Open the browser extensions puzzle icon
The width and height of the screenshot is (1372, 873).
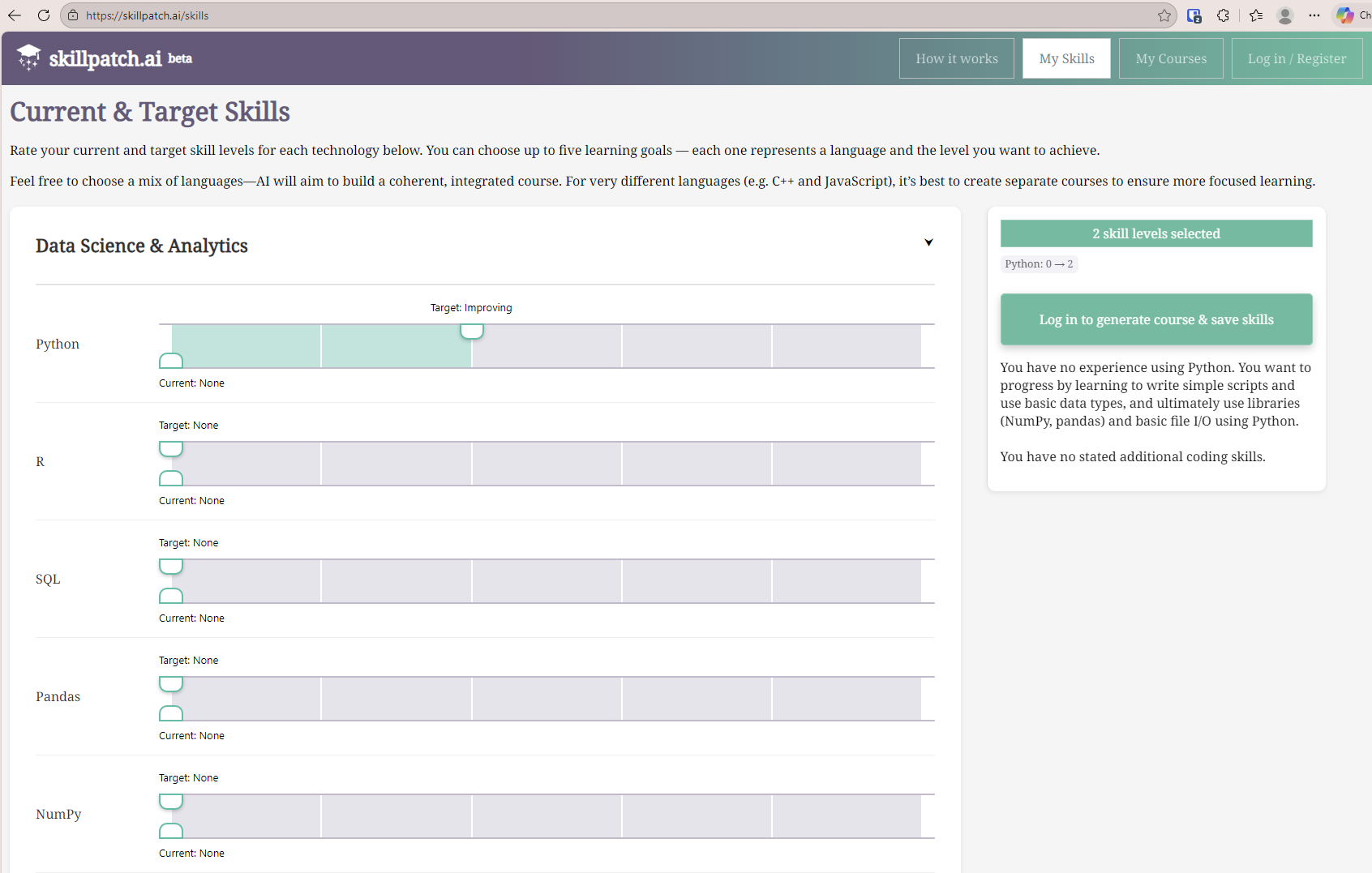[x=1223, y=15]
